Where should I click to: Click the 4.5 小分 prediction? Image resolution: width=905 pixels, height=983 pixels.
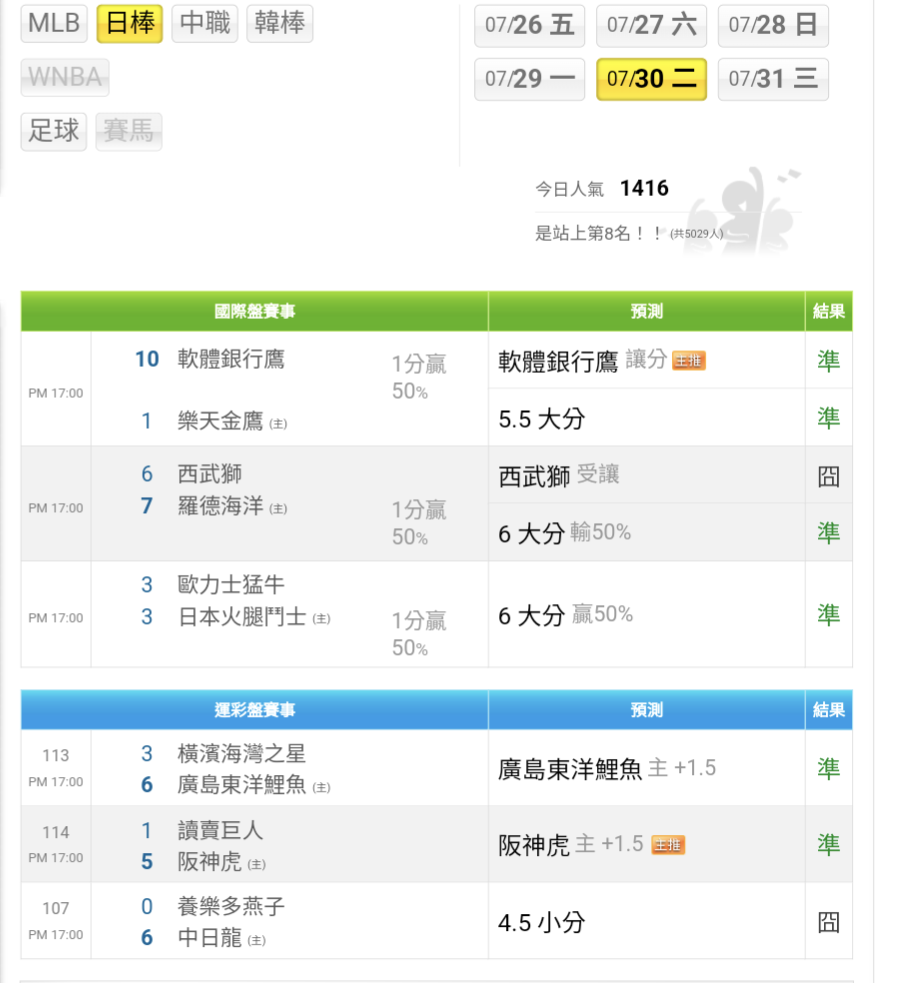click(541, 923)
